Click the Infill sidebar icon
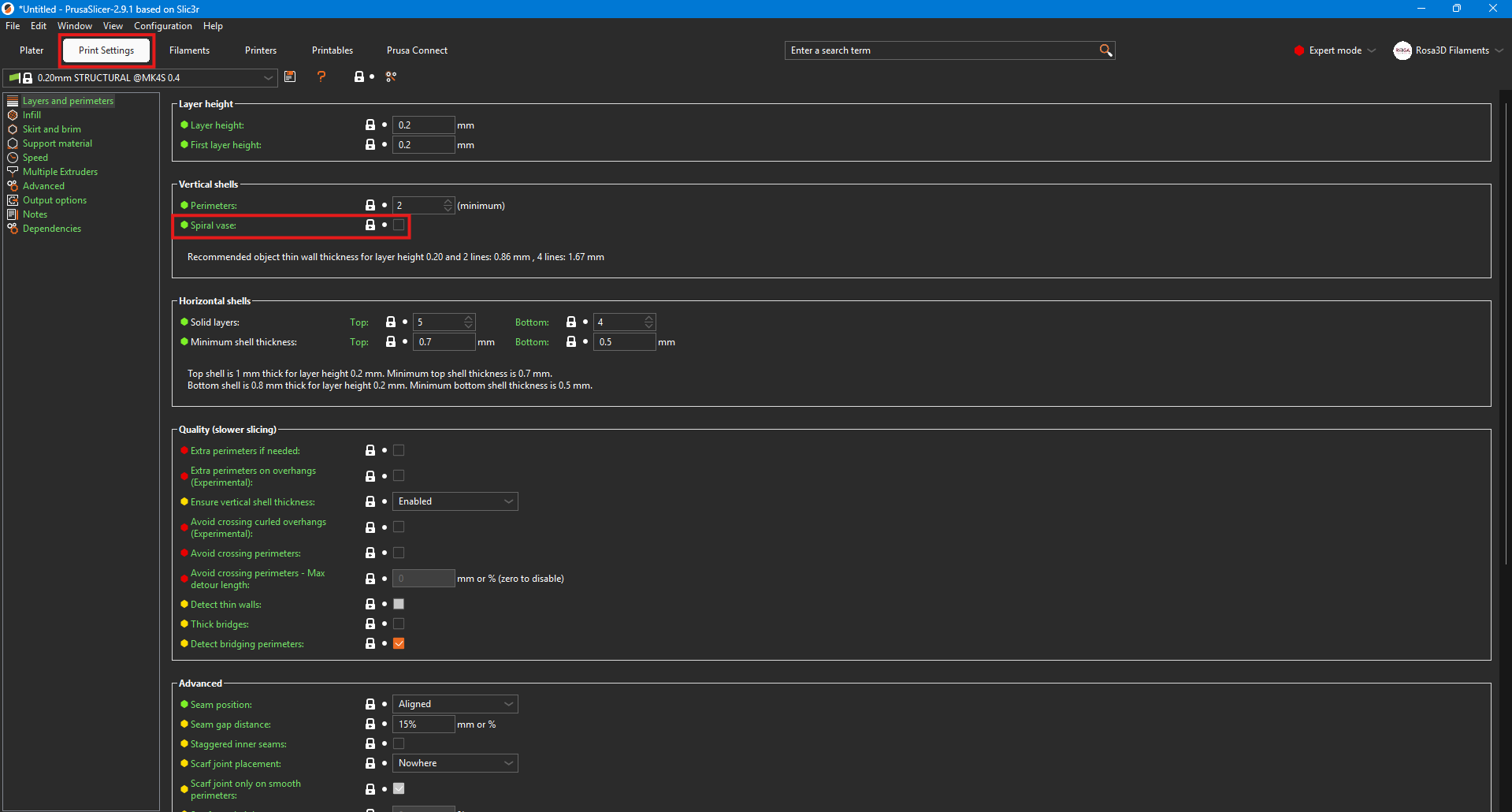Screen dimensions: 1512x812 13,115
